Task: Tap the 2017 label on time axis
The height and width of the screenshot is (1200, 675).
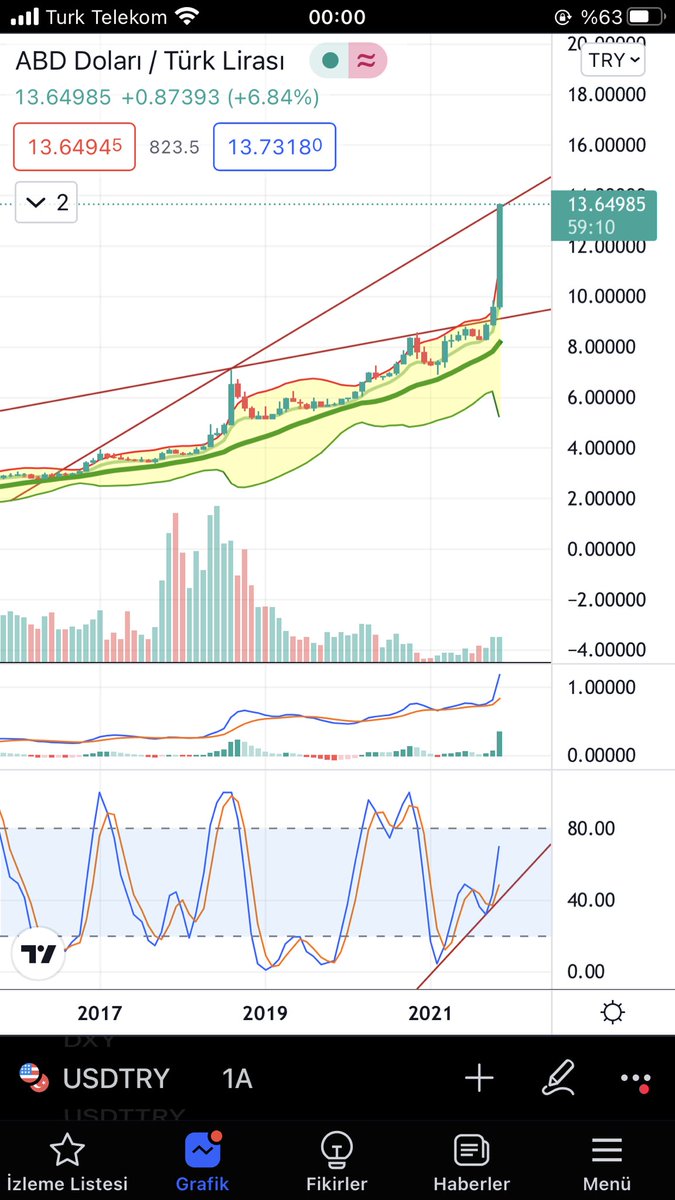Action: [x=98, y=1013]
